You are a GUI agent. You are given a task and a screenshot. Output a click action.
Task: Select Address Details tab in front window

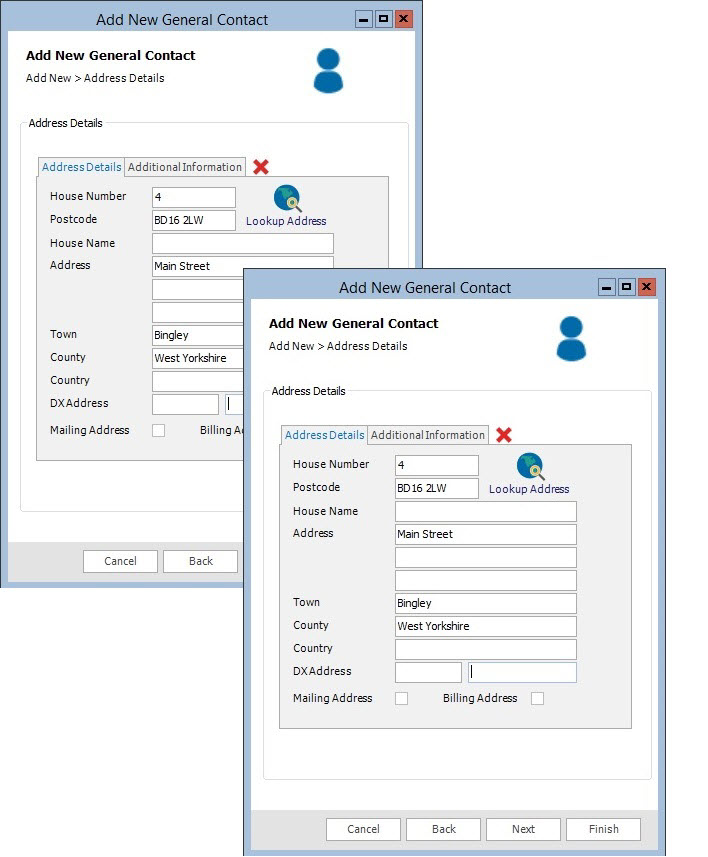324,435
